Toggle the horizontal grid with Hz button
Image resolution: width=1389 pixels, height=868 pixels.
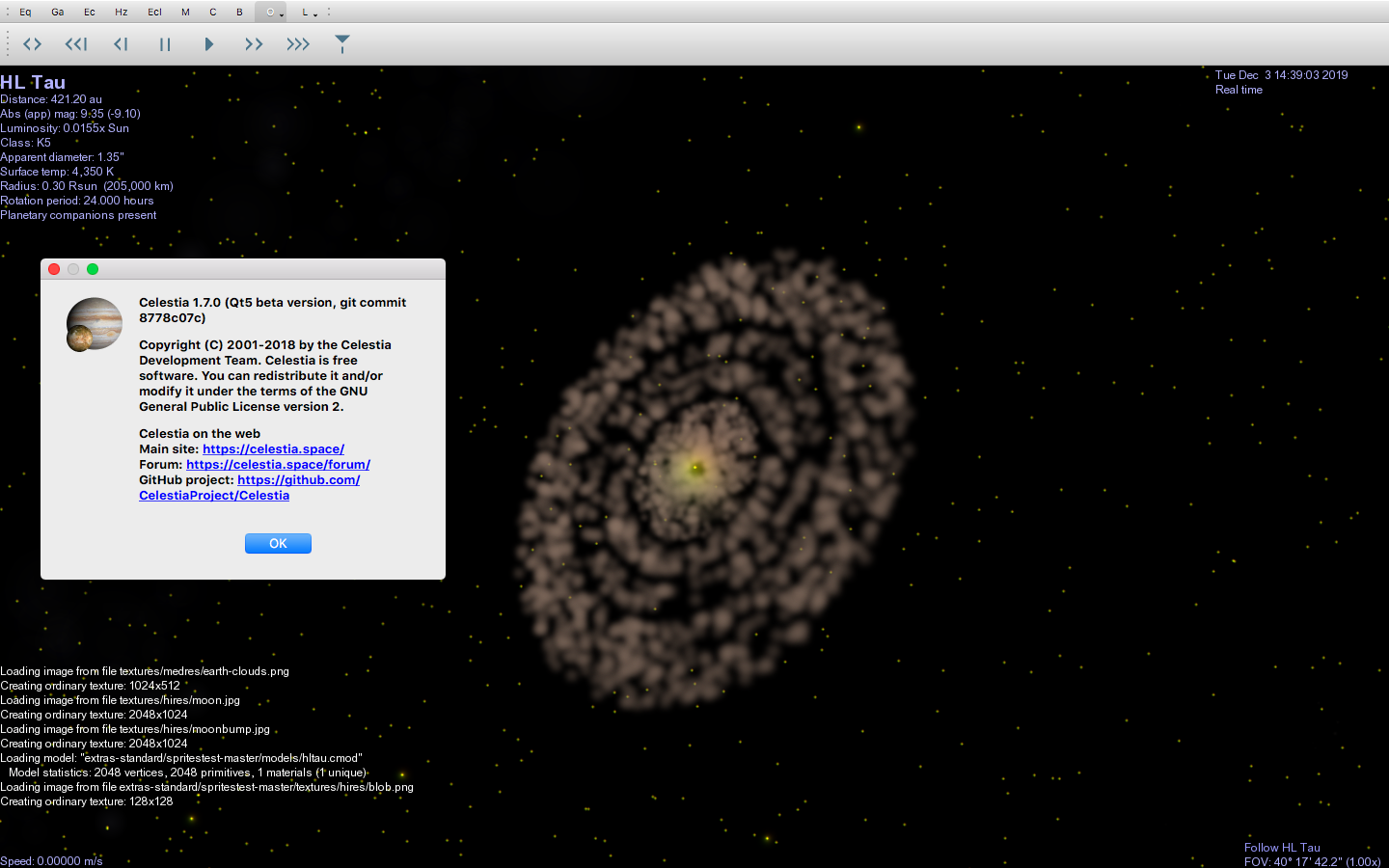click(x=121, y=12)
